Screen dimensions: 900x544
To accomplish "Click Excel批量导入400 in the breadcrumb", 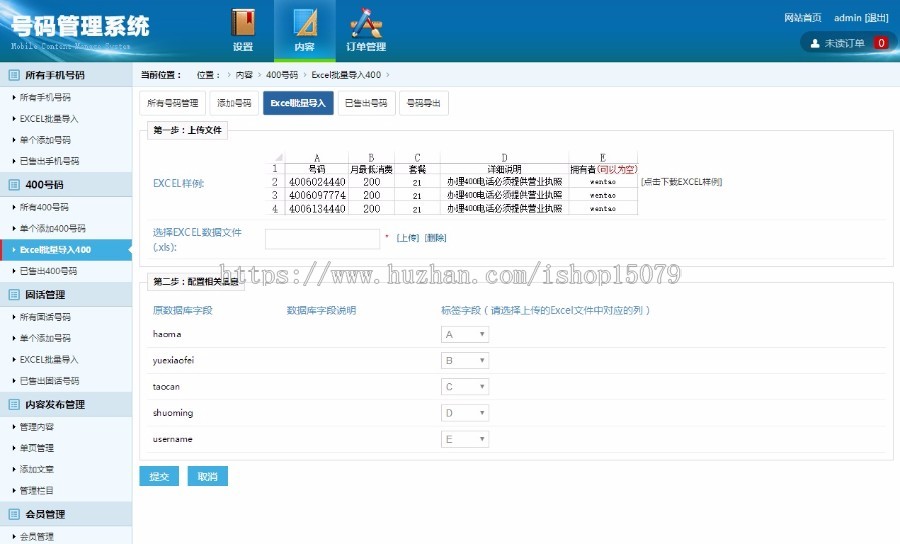I will pyautogui.click(x=346, y=75).
